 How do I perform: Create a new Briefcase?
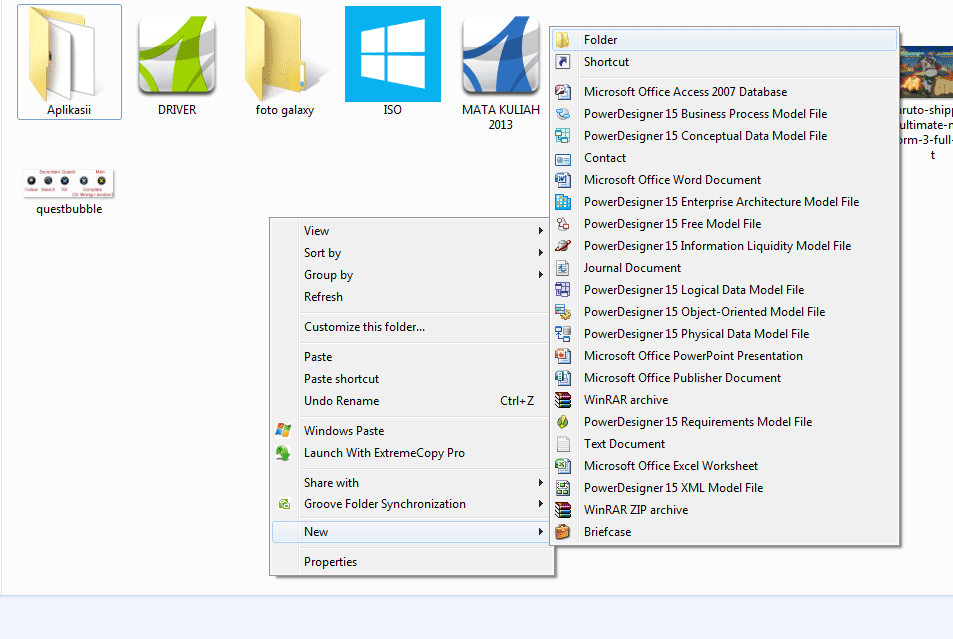pyautogui.click(x=724, y=532)
